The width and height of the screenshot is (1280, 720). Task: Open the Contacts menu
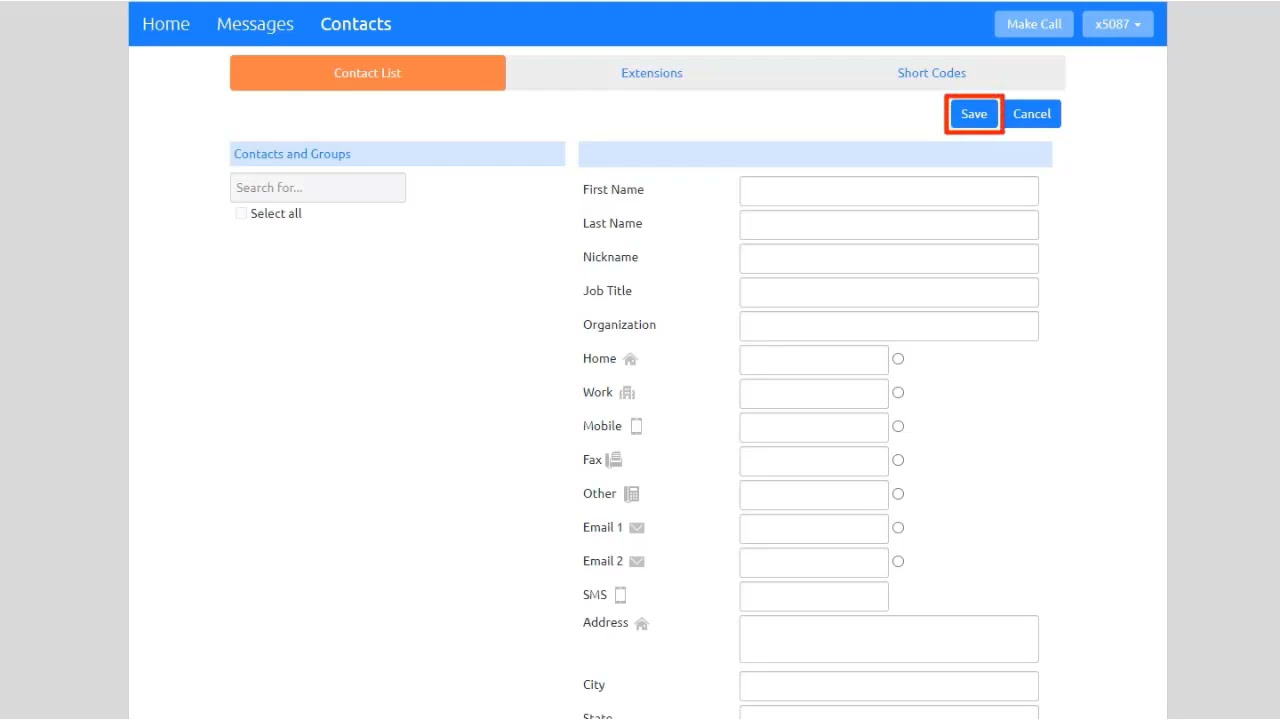point(356,24)
